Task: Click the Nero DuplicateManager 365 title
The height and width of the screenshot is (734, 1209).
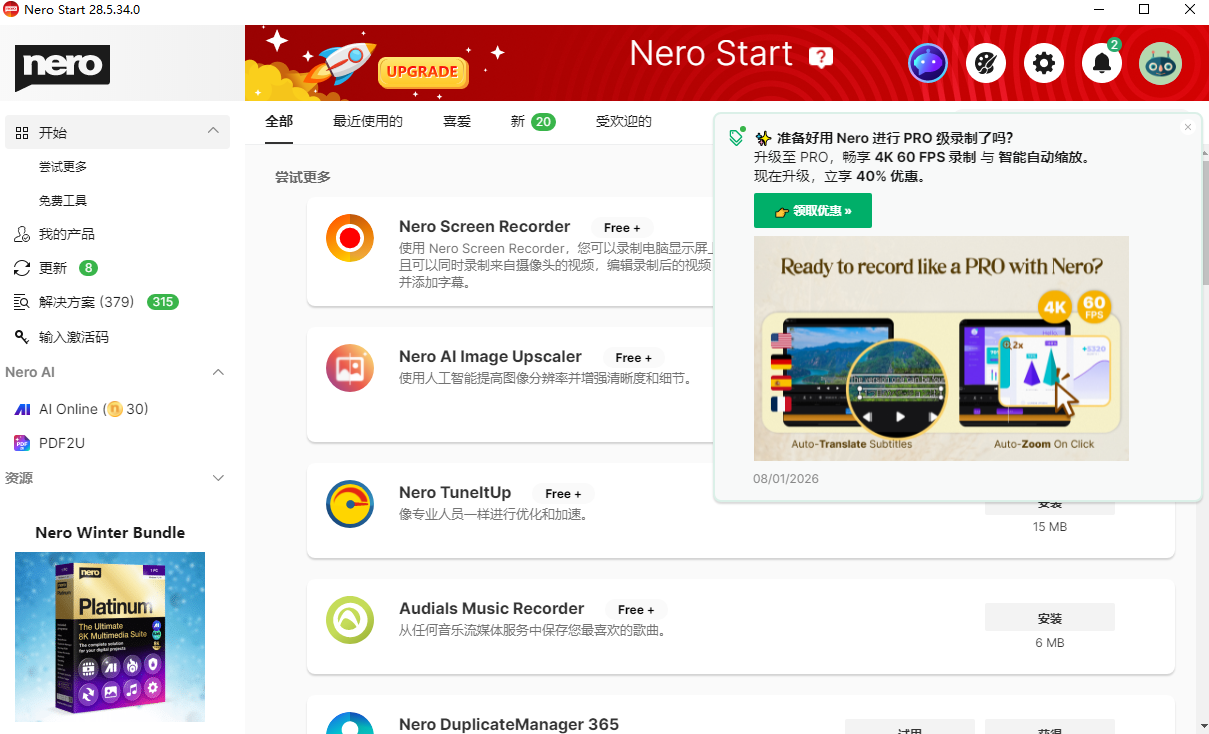Action: [x=509, y=724]
